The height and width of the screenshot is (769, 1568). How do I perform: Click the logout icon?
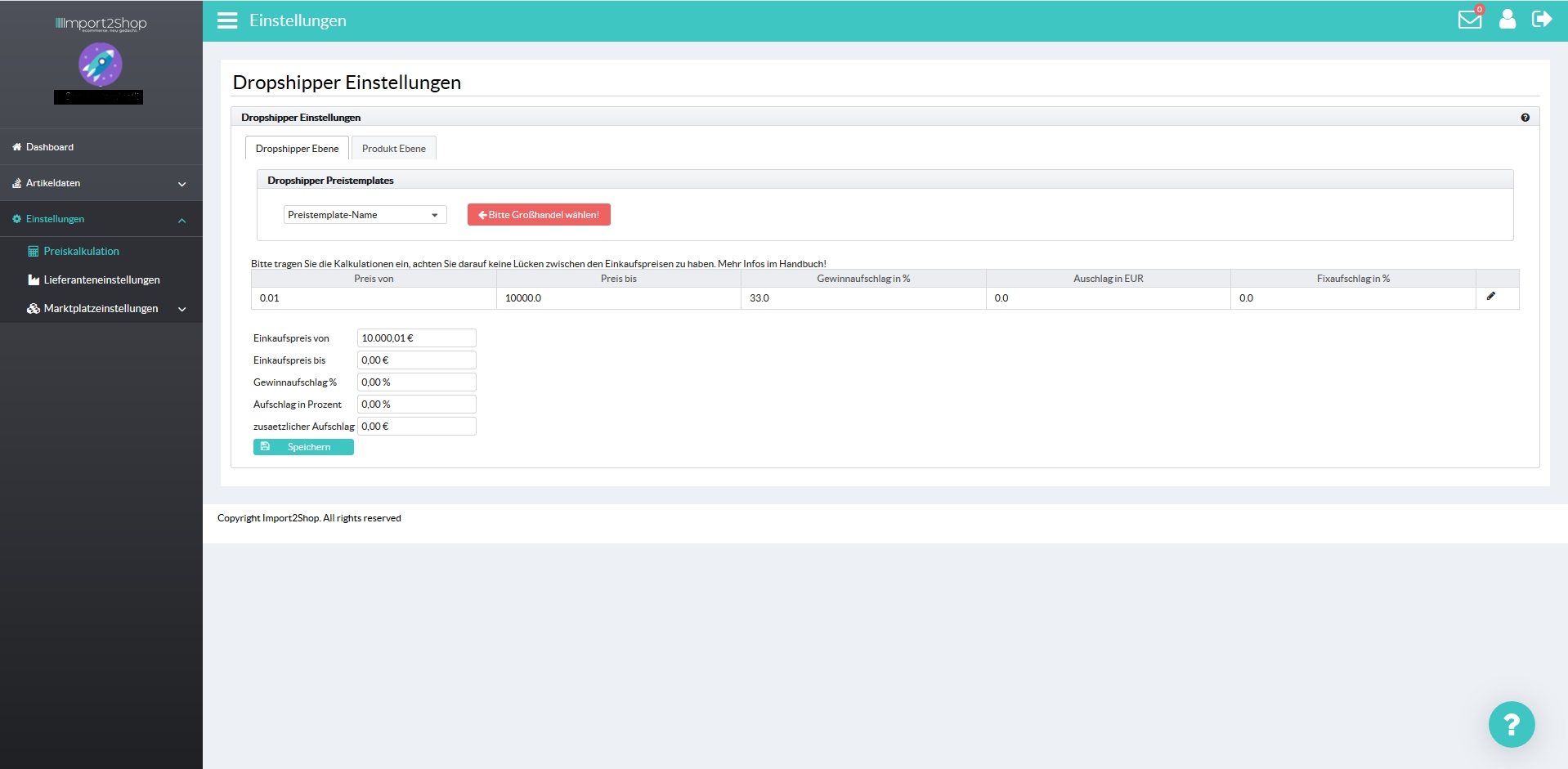(1541, 20)
